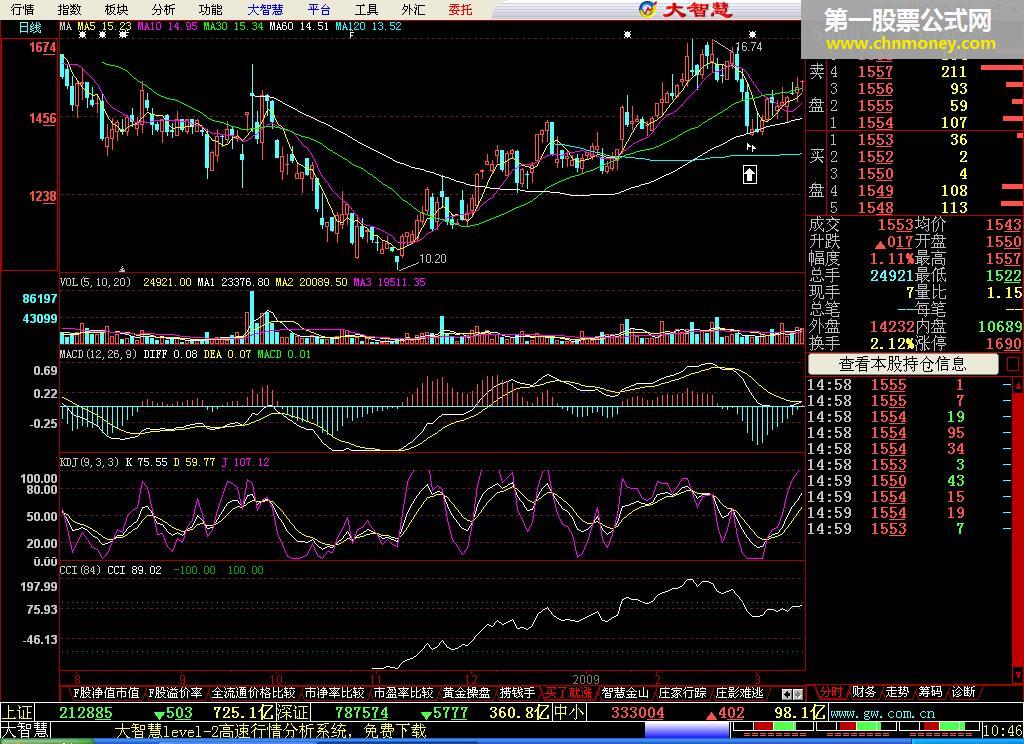Click sell level 1 price 1554
Image resolution: width=1024 pixels, height=744 pixels.
point(875,123)
